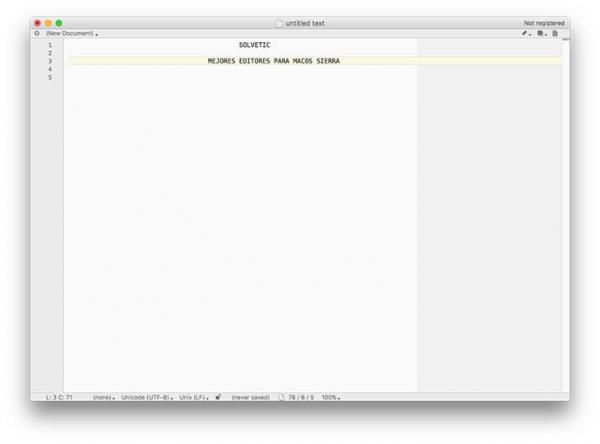Click the Not registered label
Screen dimensions: 600x444
(544, 23)
